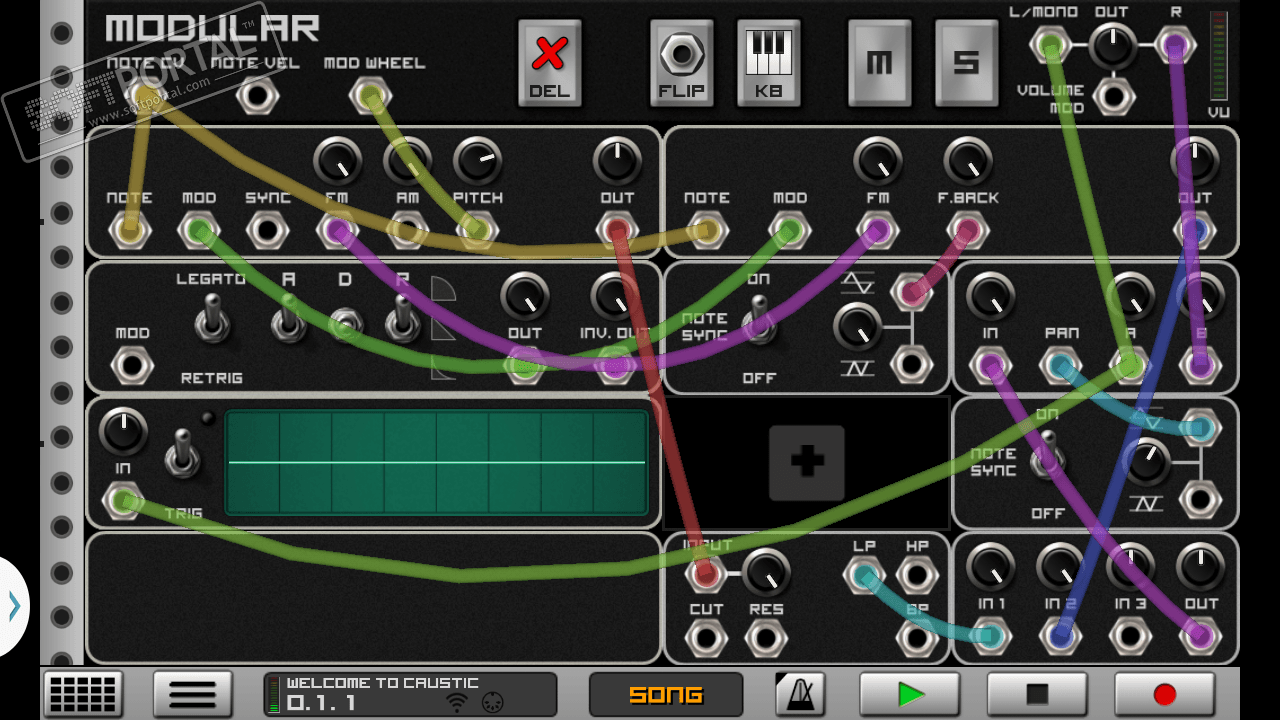Adjust the master OUT volume knob
Image resolution: width=1280 pixels, height=720 pixels.
[1112, 44]
